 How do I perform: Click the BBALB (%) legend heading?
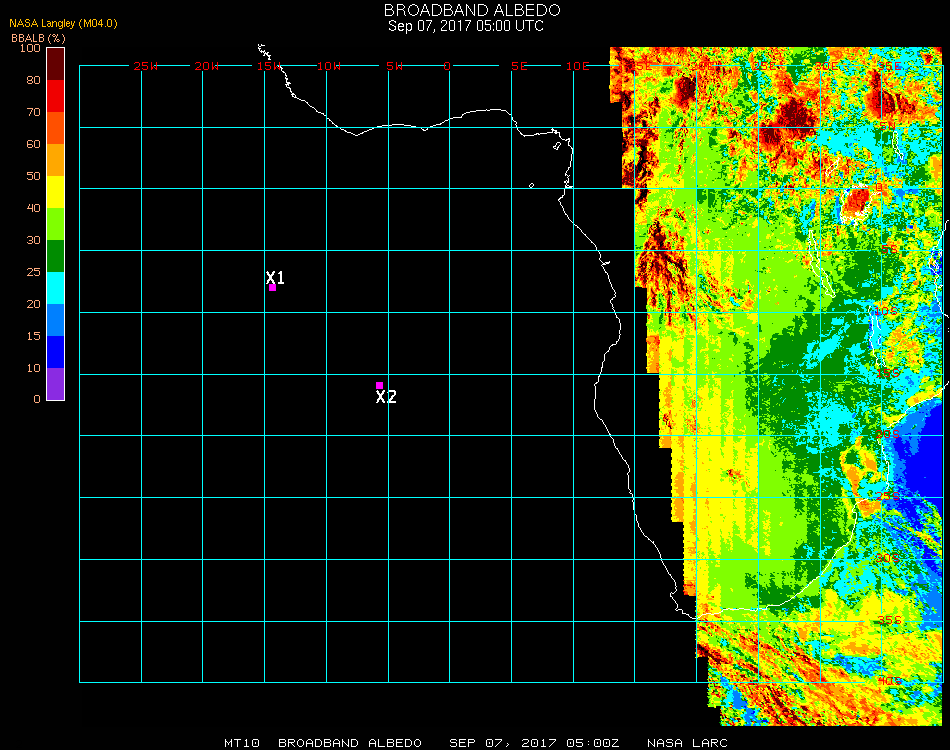[x=38, y=37]
